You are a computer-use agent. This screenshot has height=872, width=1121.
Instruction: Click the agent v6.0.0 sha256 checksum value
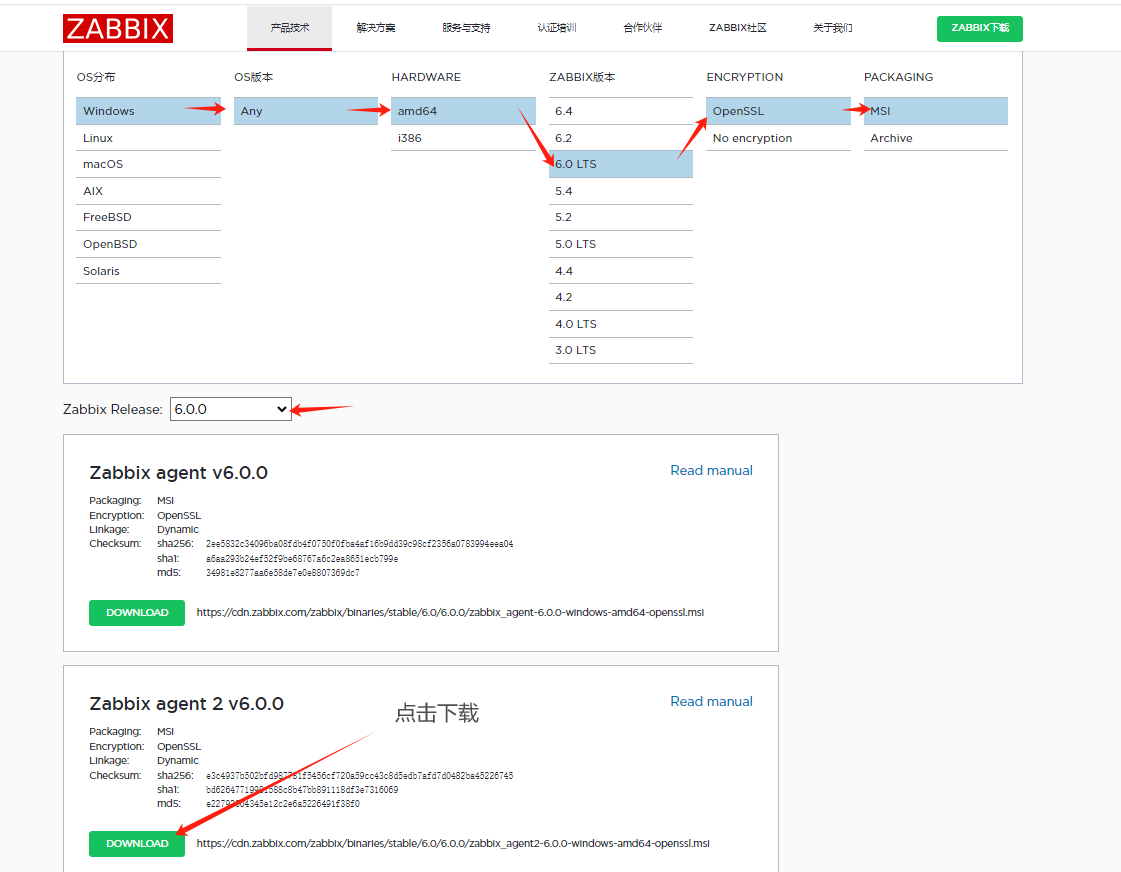coord(360,544)
